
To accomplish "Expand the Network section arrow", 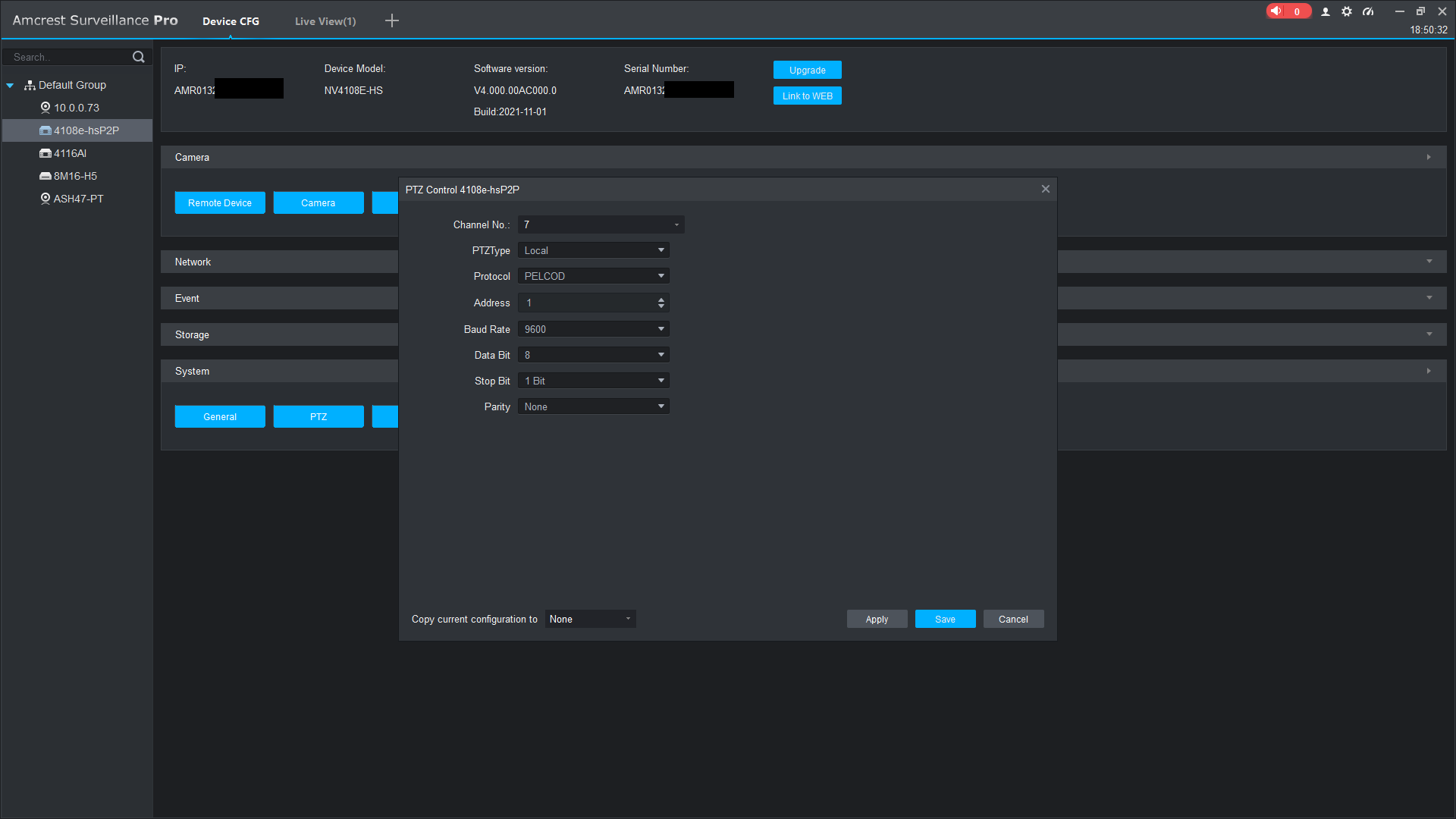I will [1429, 262].
